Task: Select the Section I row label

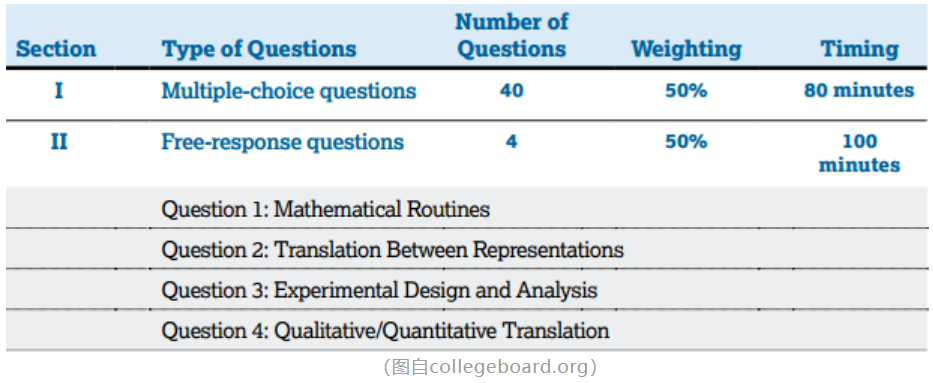Action: click(x=59, y=91)
